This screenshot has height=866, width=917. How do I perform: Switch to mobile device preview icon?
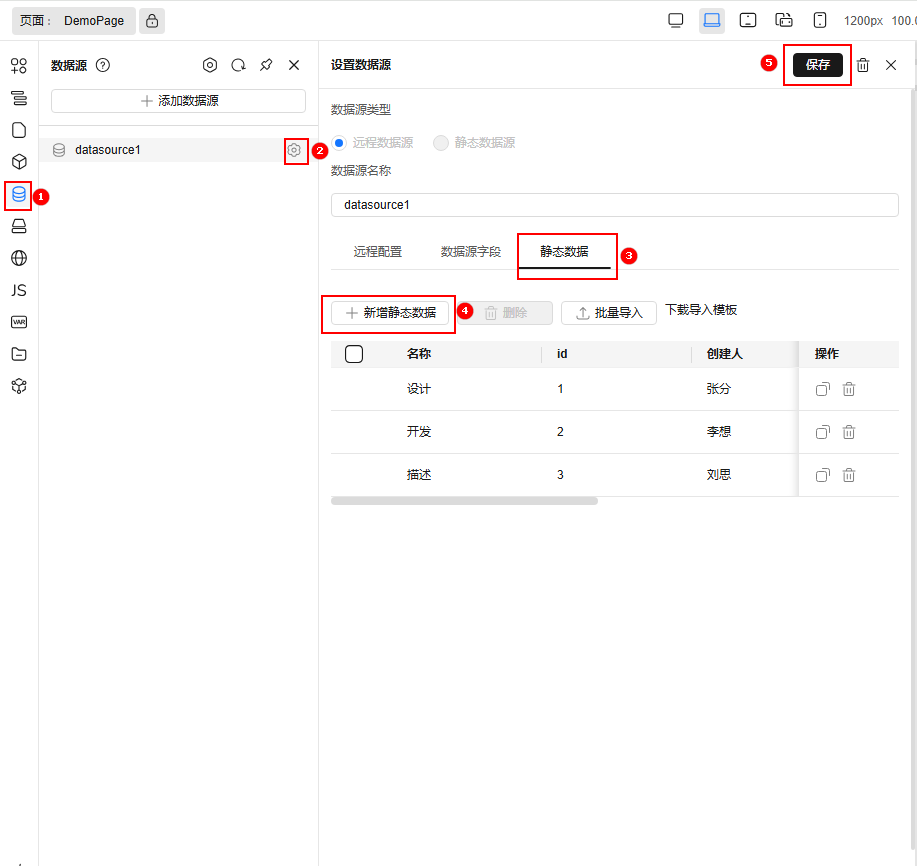coord(820,20)
